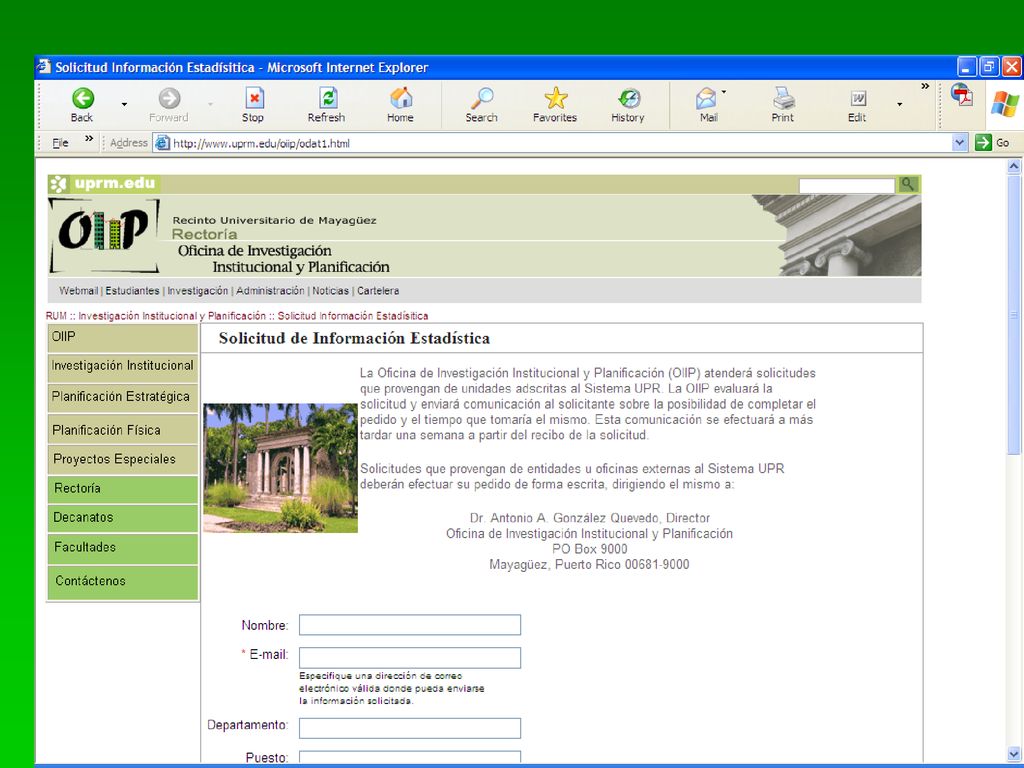Click the green Go arrow button
The width and height of the screenshot is (1024, 768).
point(983,142)
